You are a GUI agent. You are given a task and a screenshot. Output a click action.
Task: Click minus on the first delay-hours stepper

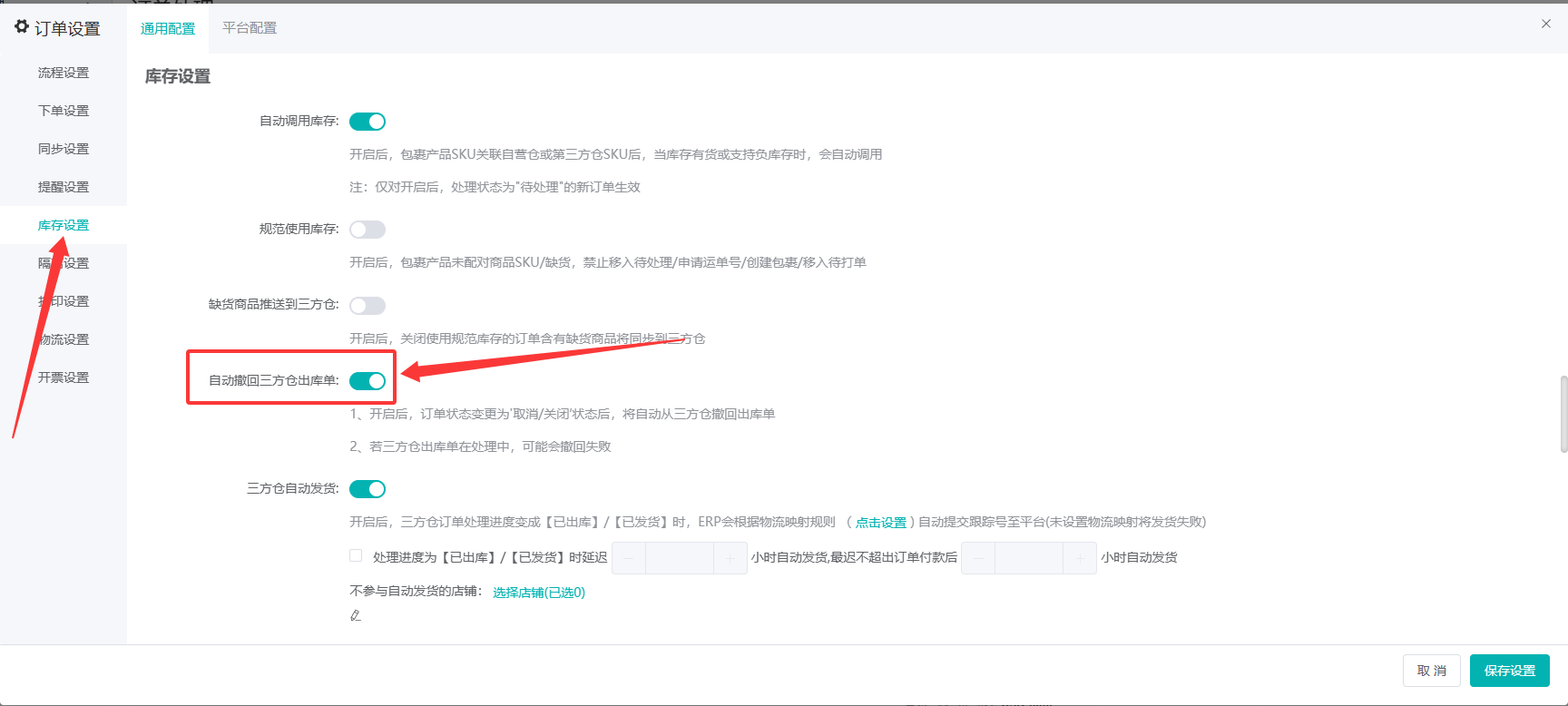629,558
